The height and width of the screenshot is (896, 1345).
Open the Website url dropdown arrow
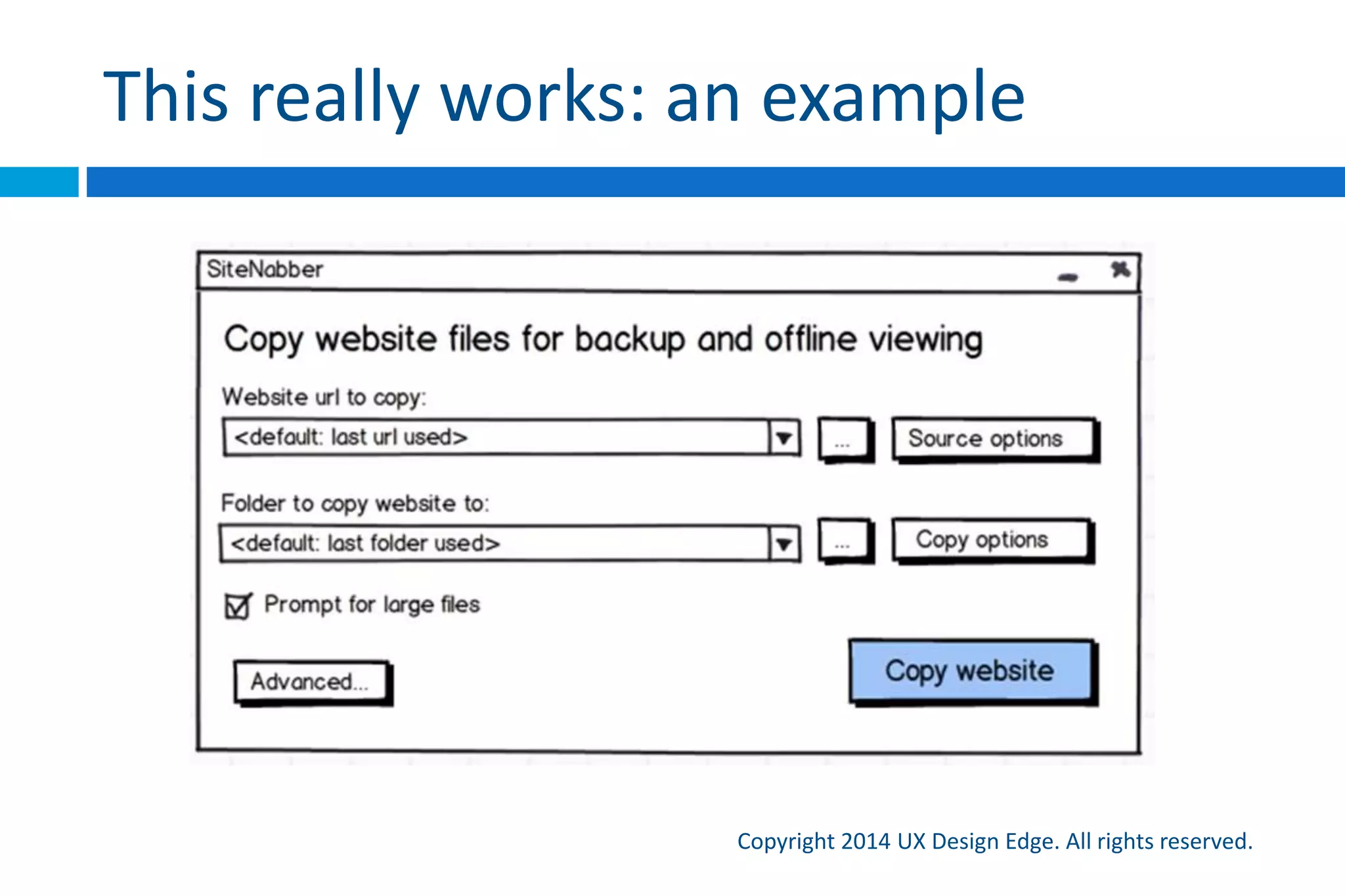(784, 438)
